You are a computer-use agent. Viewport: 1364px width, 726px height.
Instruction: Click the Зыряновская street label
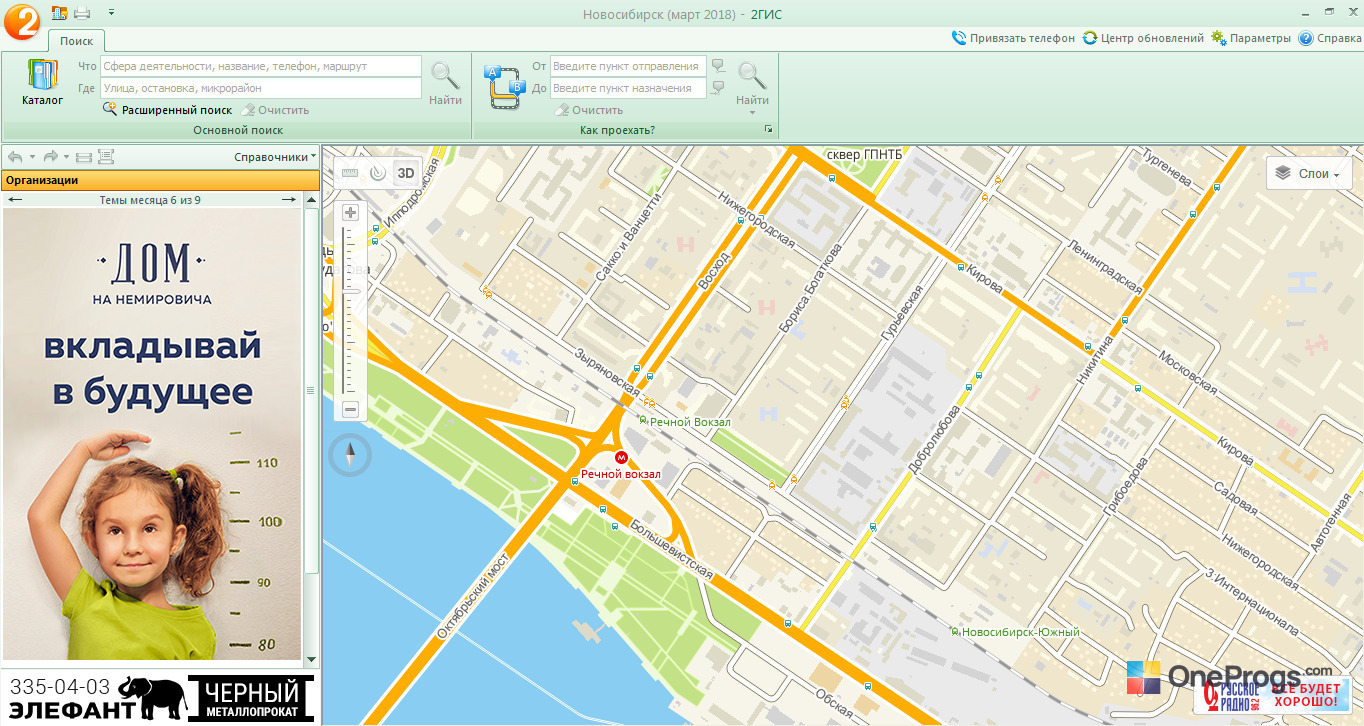tap(607, 371)
